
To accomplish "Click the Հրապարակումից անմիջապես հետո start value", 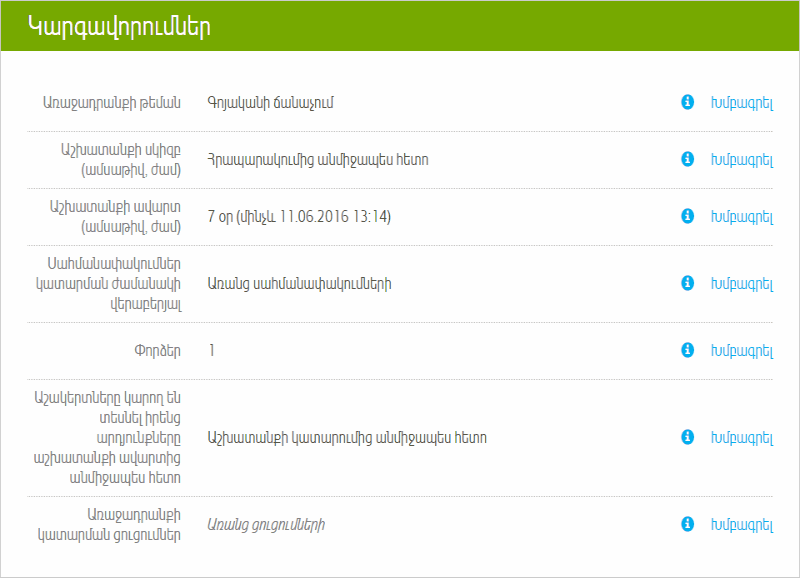I will click(317, 159).
